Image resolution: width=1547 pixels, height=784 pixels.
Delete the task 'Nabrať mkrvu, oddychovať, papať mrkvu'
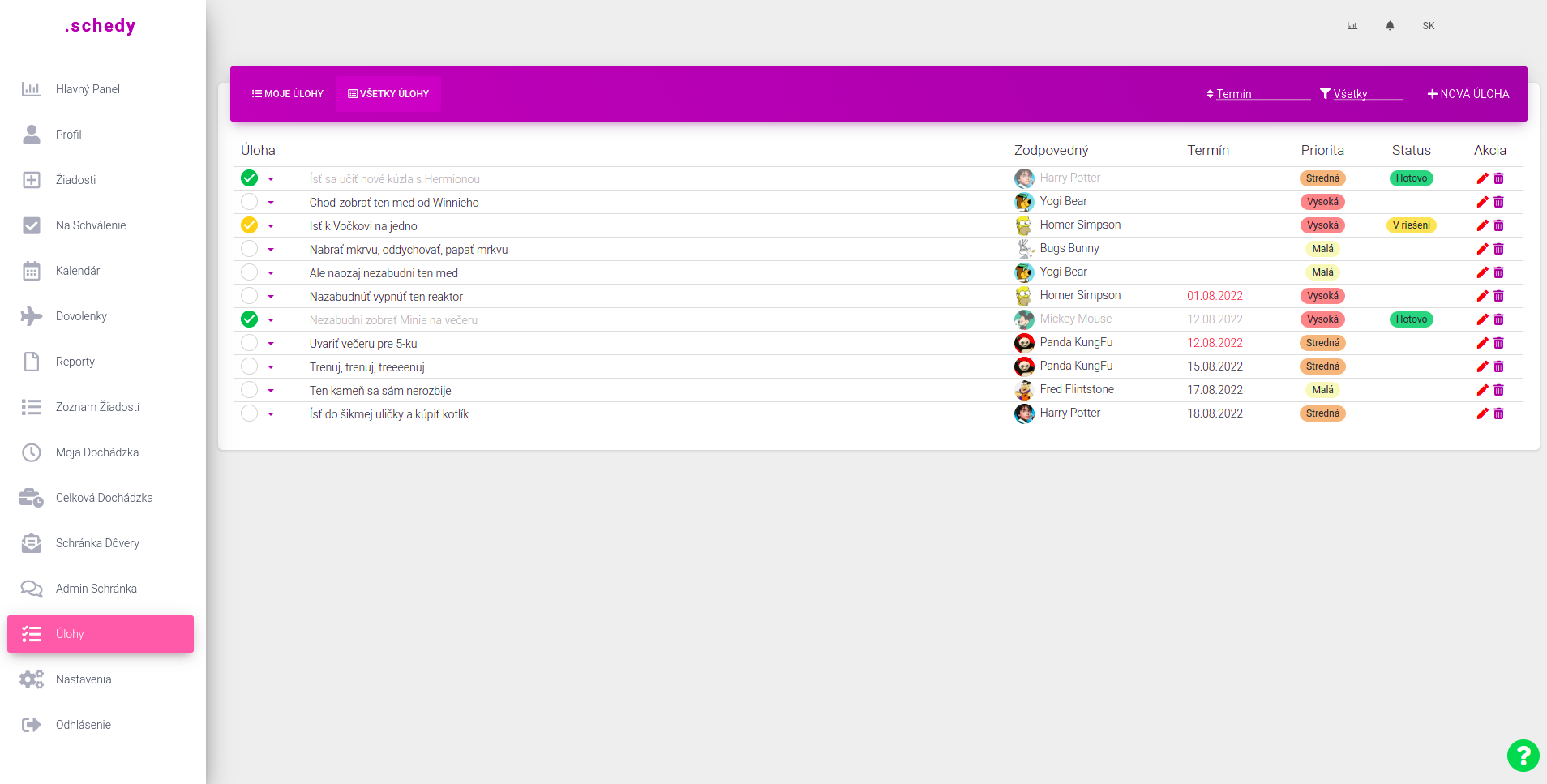coord(1498,249)
